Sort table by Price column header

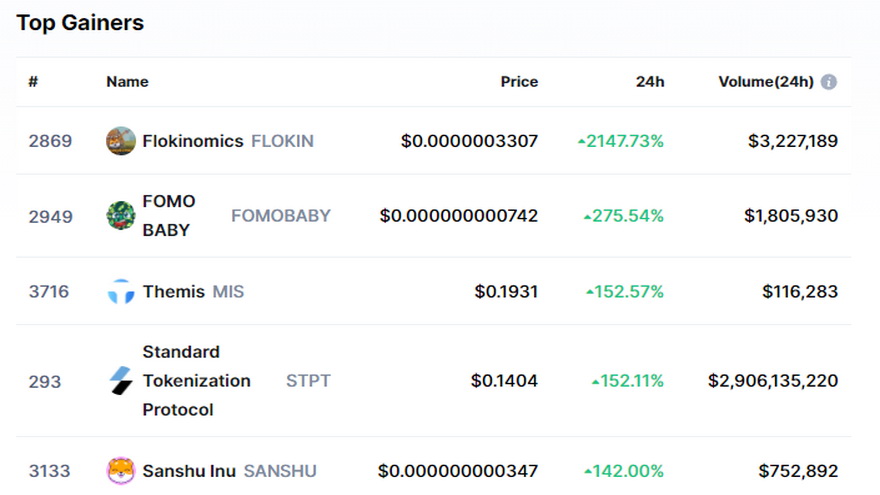pos(519,82)
